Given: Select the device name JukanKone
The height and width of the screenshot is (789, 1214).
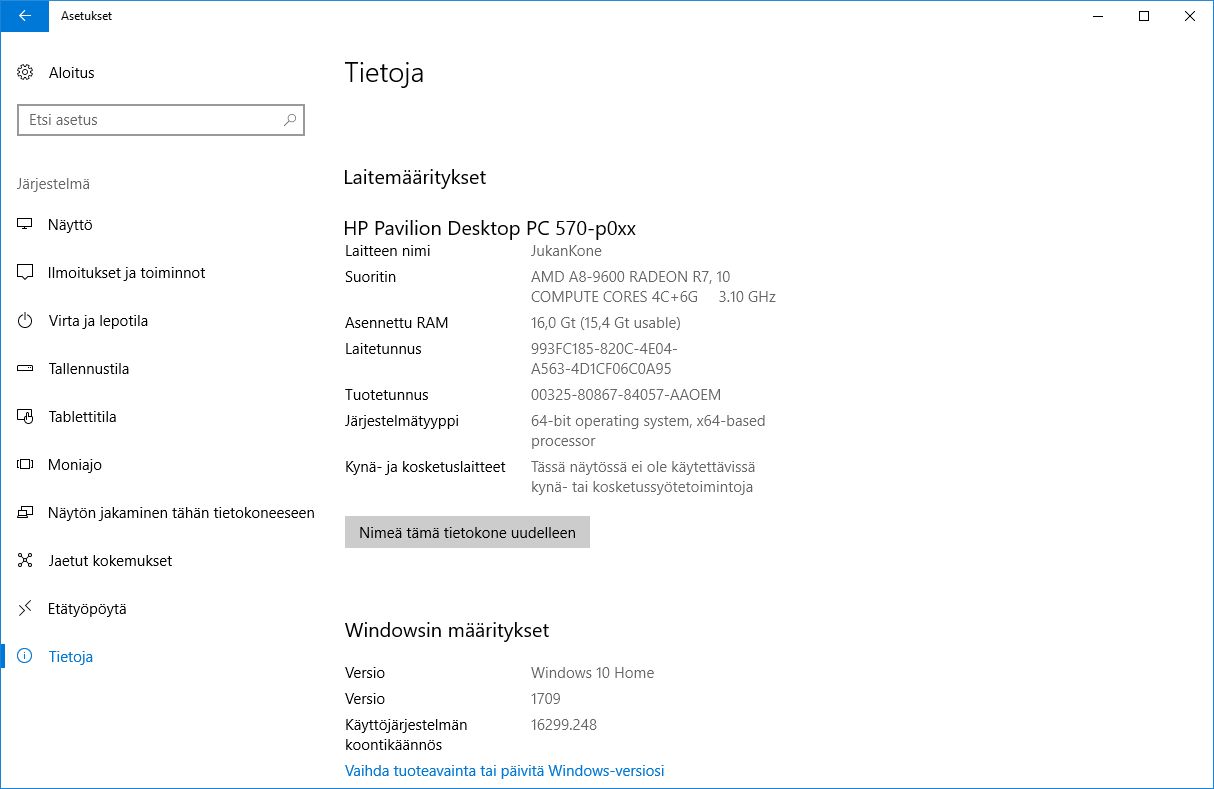Looking at the screenshot, I should point(566,251).
